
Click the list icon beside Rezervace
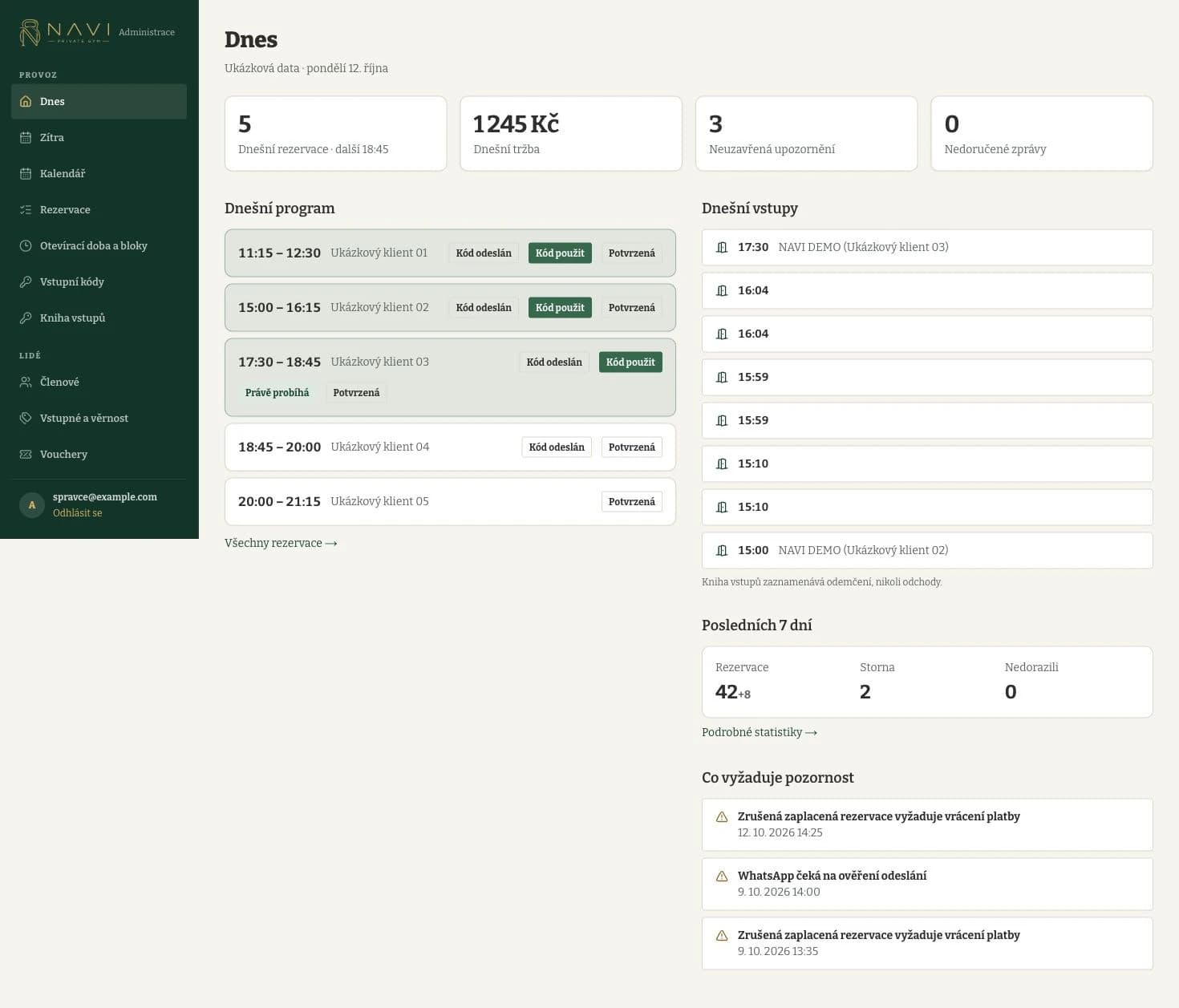pos(26,210)
